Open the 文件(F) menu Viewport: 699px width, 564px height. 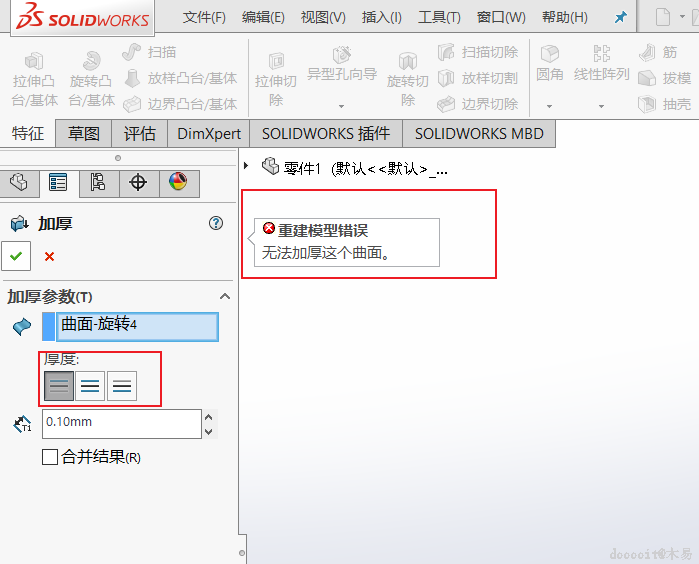pos(204,17)
